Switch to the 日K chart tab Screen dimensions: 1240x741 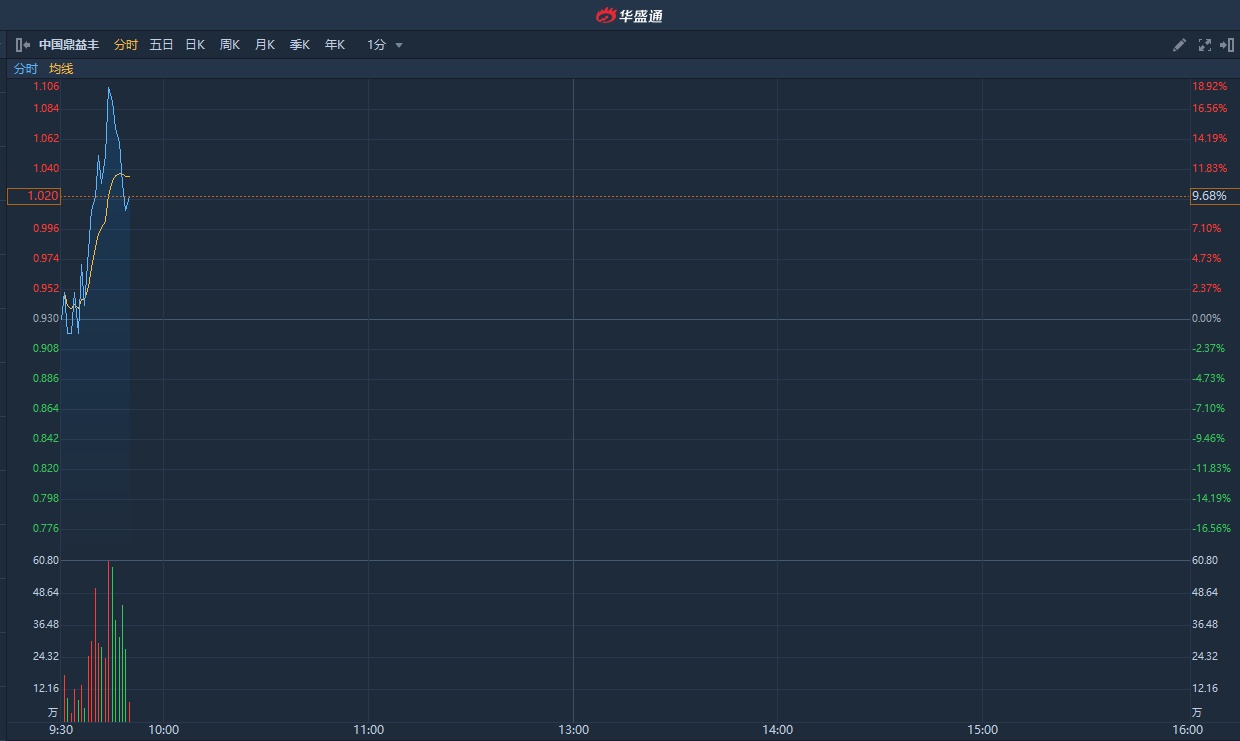coord(195,45)
